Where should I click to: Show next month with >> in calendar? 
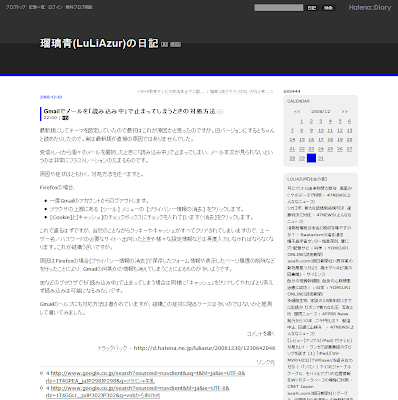[345, 111]
